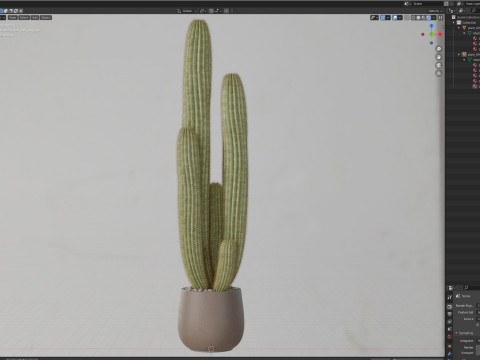The height and width of the screenshot is (360, 480).
Task: Click the outliner search field
Action: 476,11
